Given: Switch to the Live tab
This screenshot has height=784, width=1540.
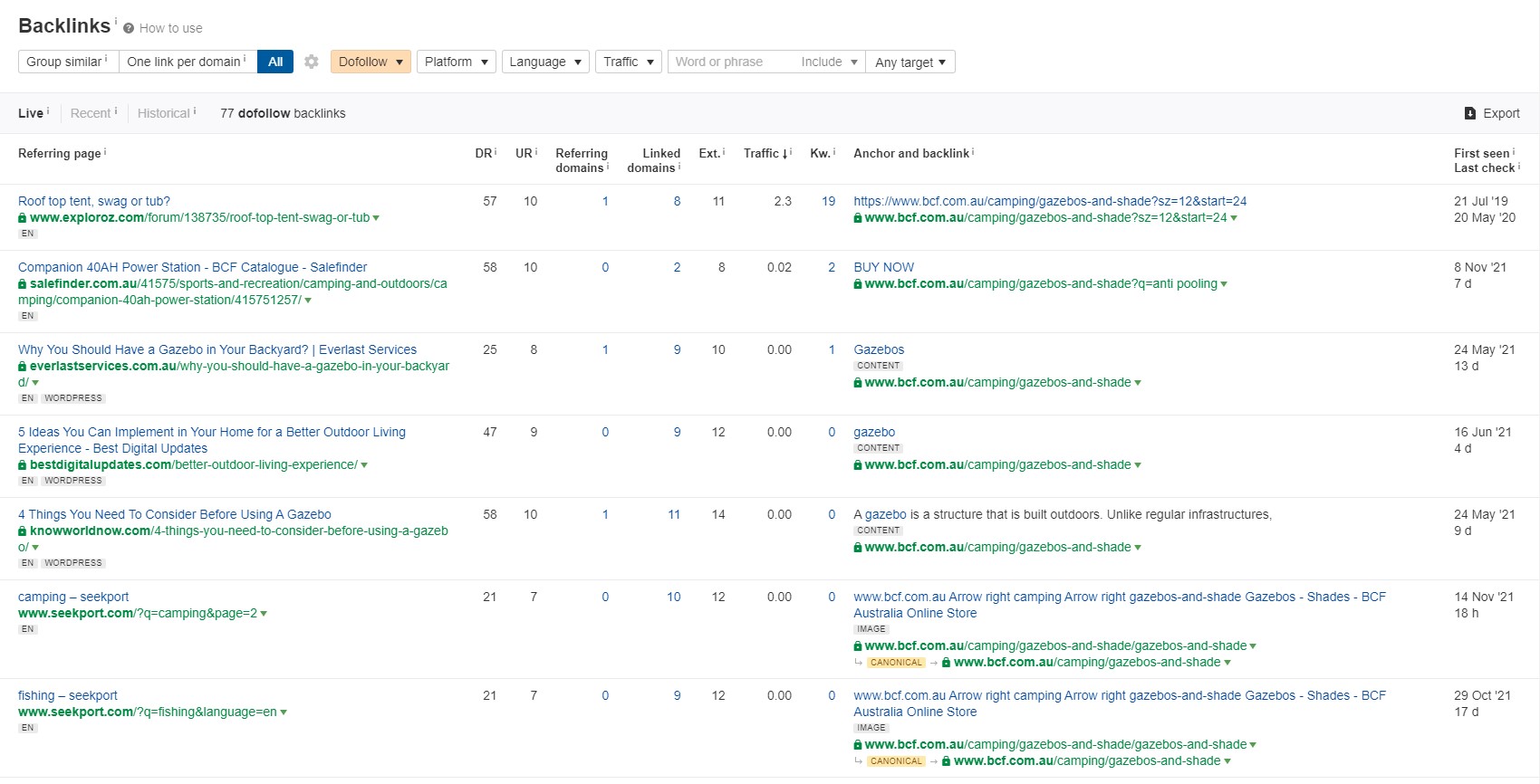Looking at the screenshot, I should 31,113.
